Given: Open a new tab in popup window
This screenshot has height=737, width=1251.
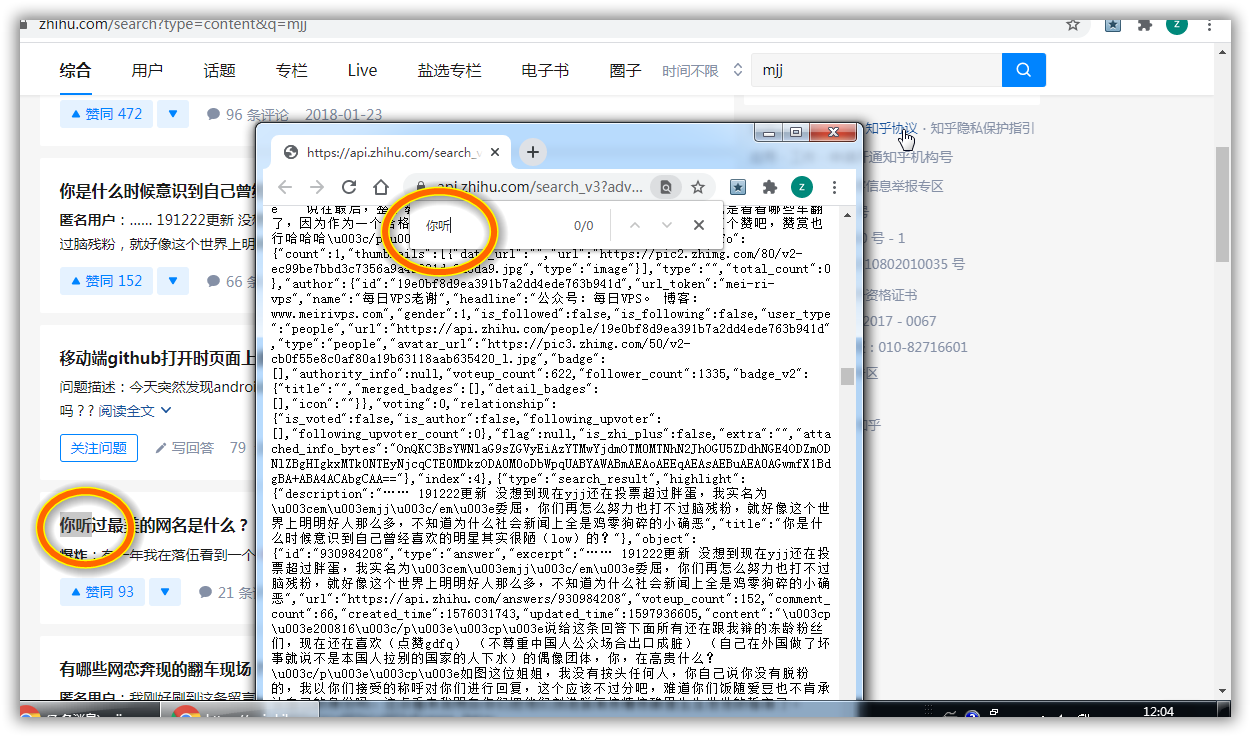Looking at the screenshot, I should tap(533, 152).
